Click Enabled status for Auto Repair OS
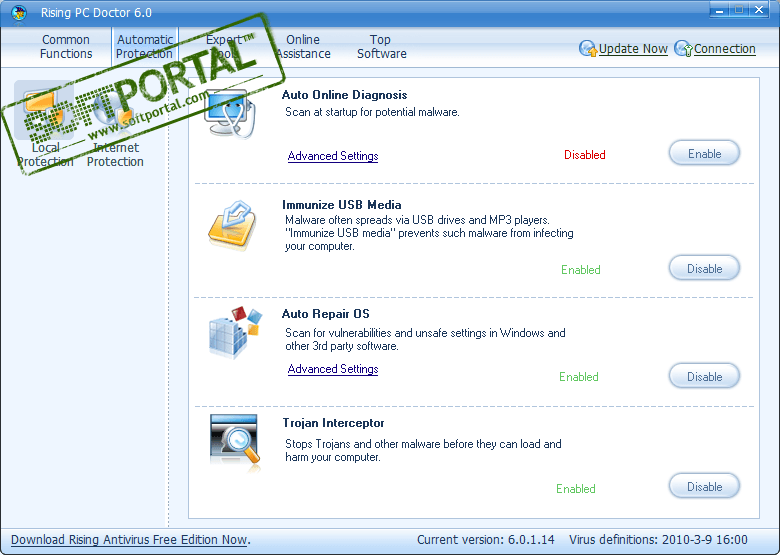The height and width of the screenshot is (555, 780). pos(579,376)
